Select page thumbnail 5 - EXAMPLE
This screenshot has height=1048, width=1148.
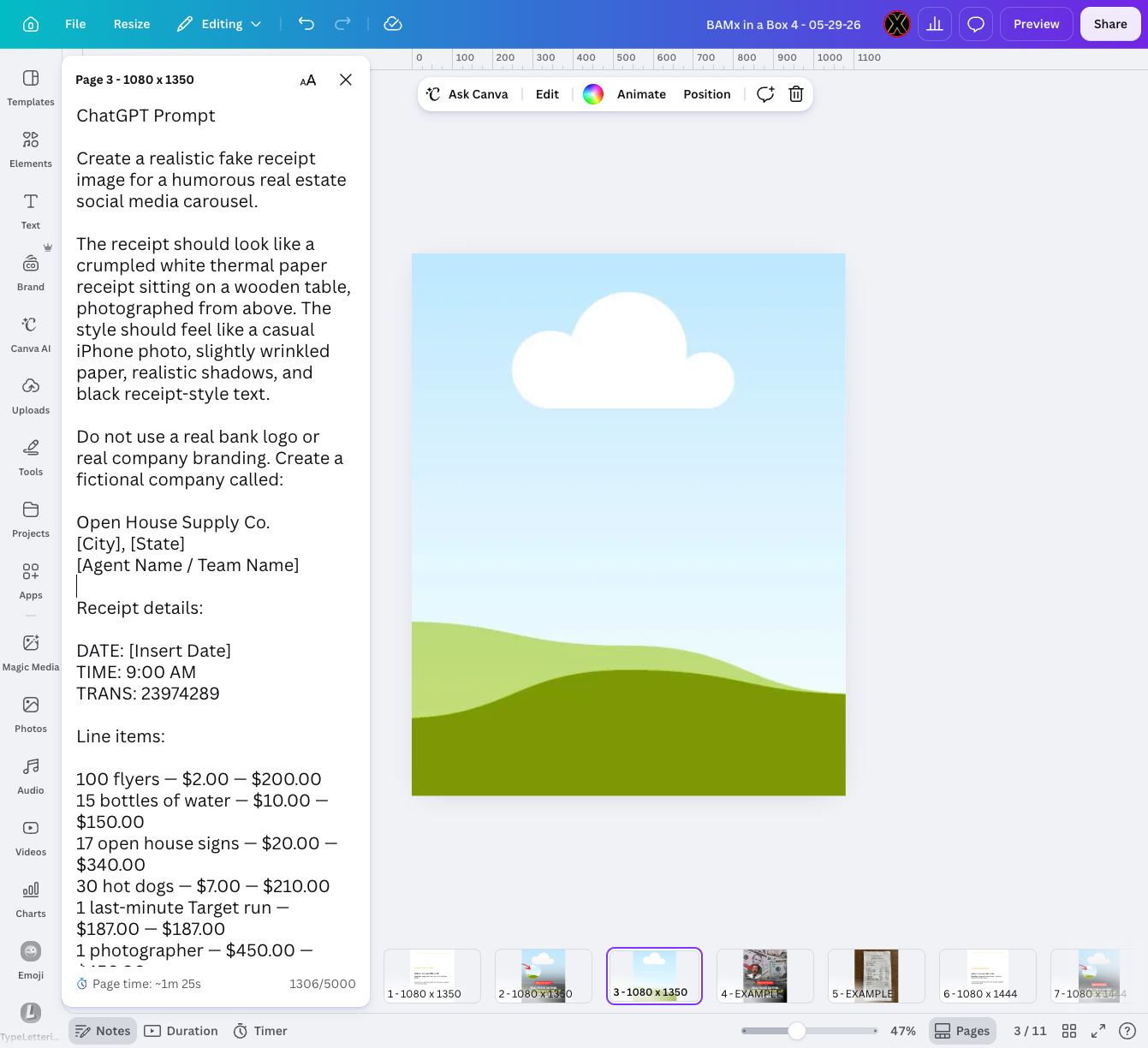pyautogui.click(x=877, y=975)
